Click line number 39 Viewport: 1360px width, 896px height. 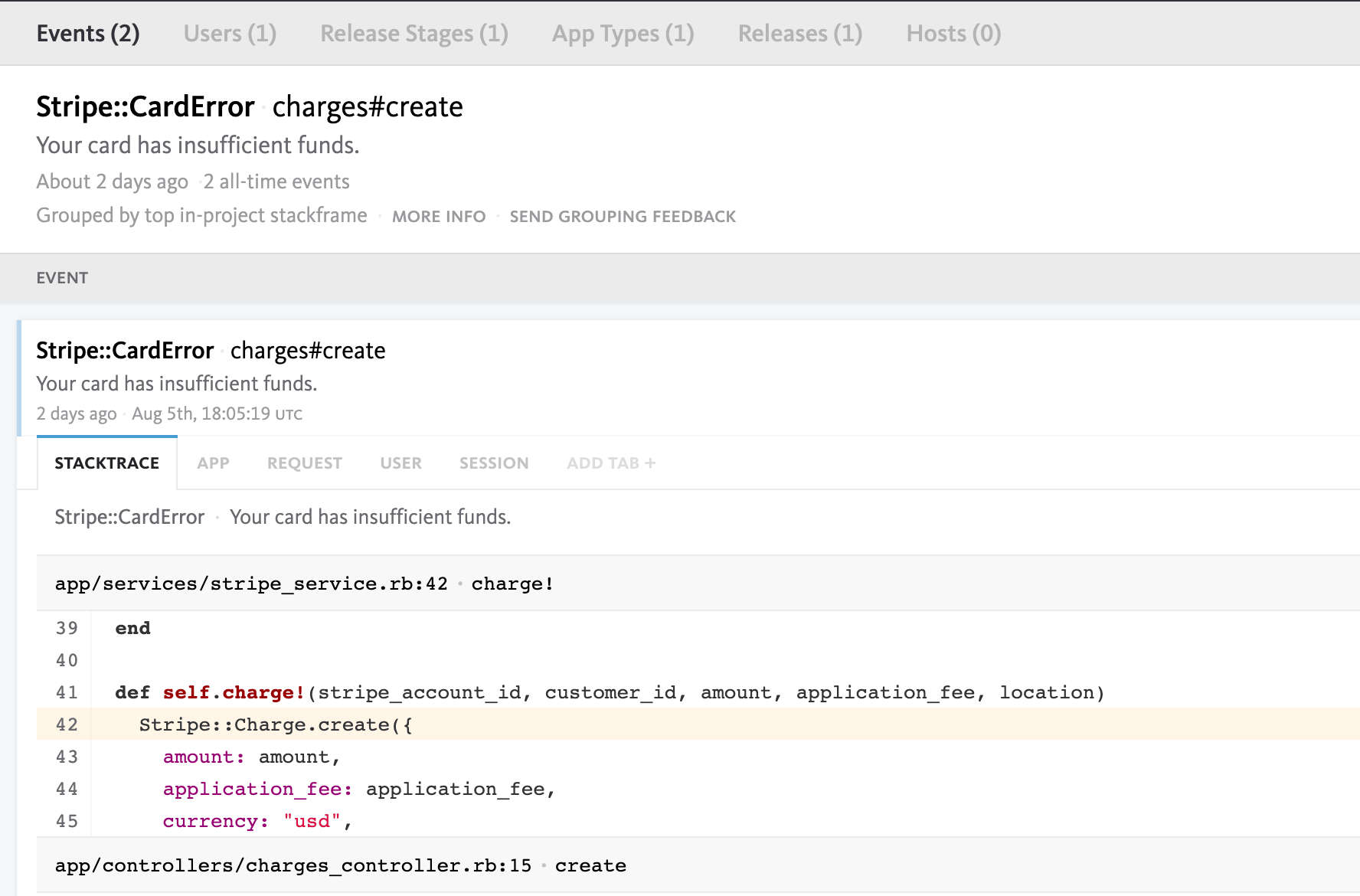[67, 628]
